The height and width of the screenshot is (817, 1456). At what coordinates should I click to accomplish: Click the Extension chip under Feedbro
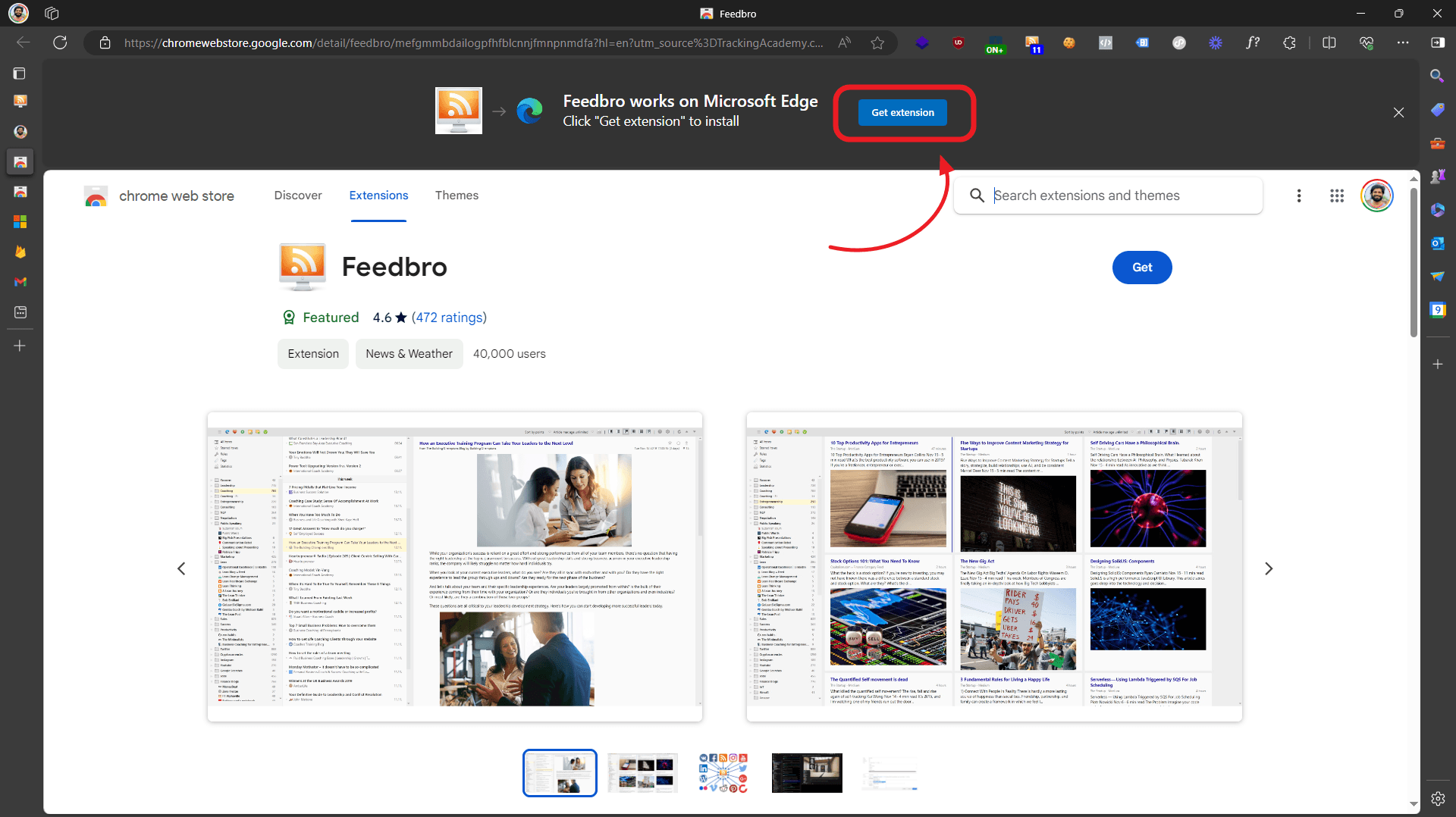click(313, 354)
